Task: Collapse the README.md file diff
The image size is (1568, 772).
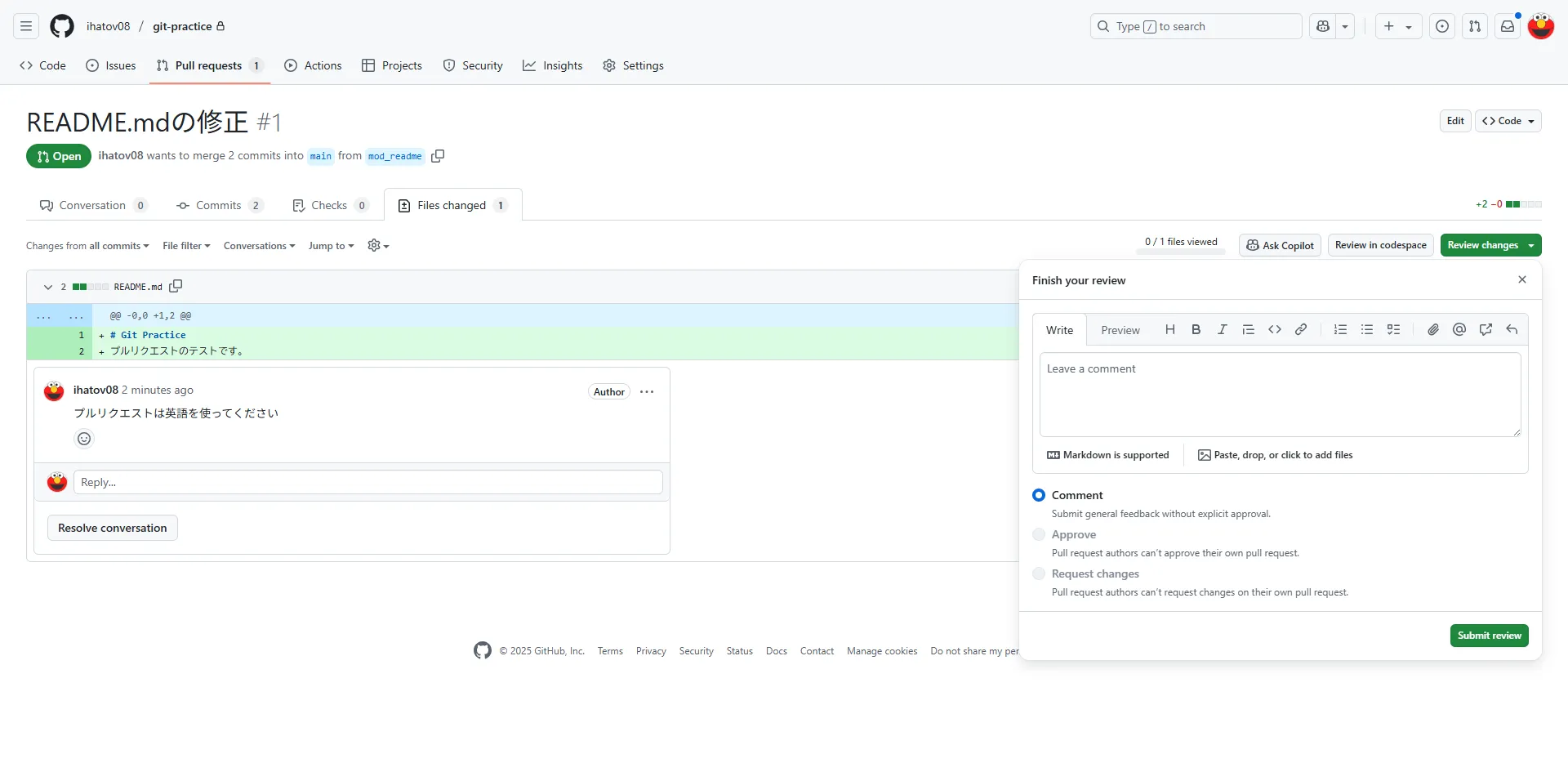Action: pos(47,287)
